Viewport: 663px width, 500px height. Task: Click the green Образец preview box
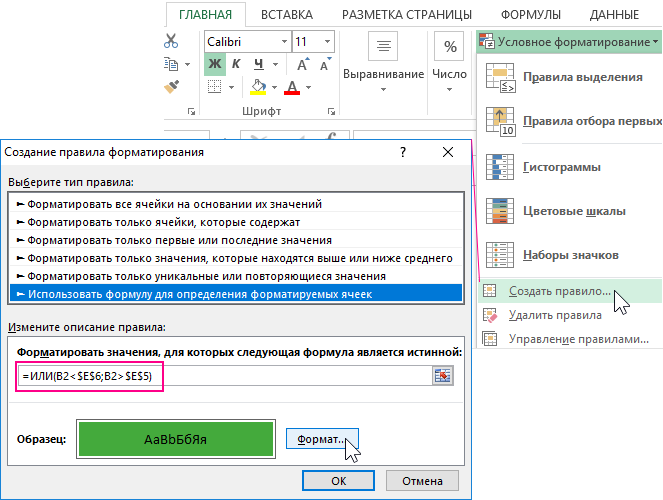pos(176,439)
